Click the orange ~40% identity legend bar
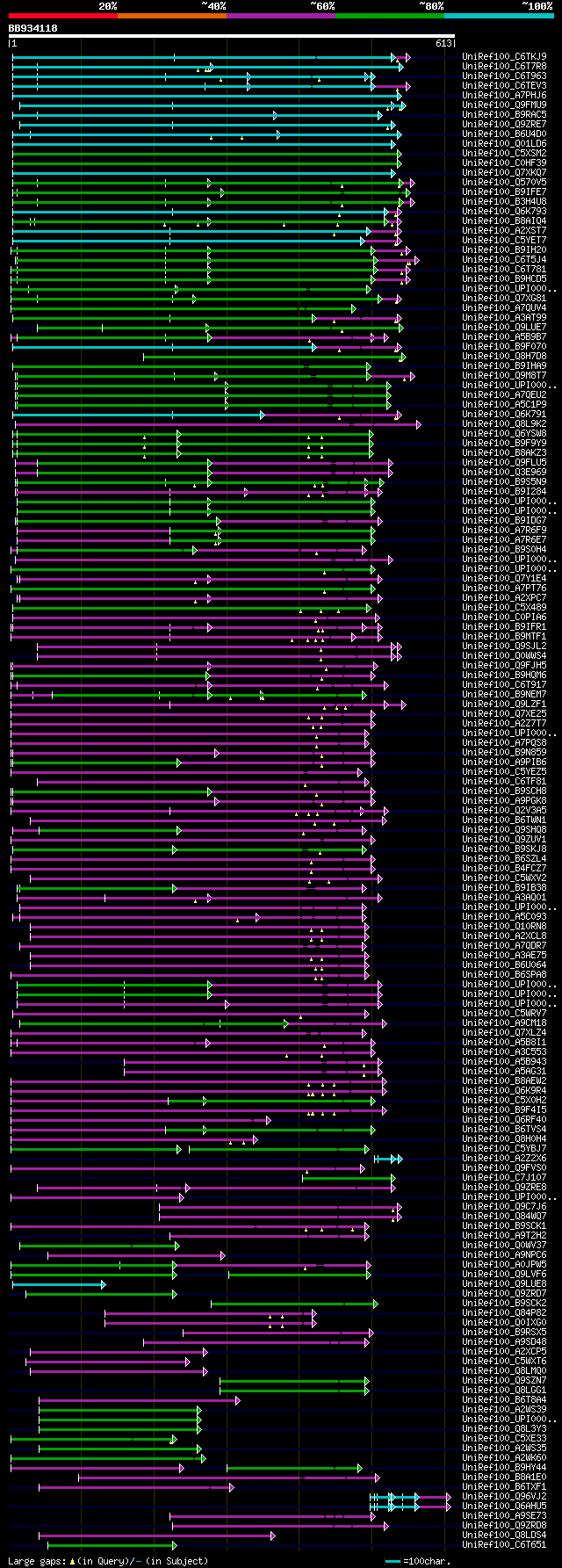 (172, 16)
